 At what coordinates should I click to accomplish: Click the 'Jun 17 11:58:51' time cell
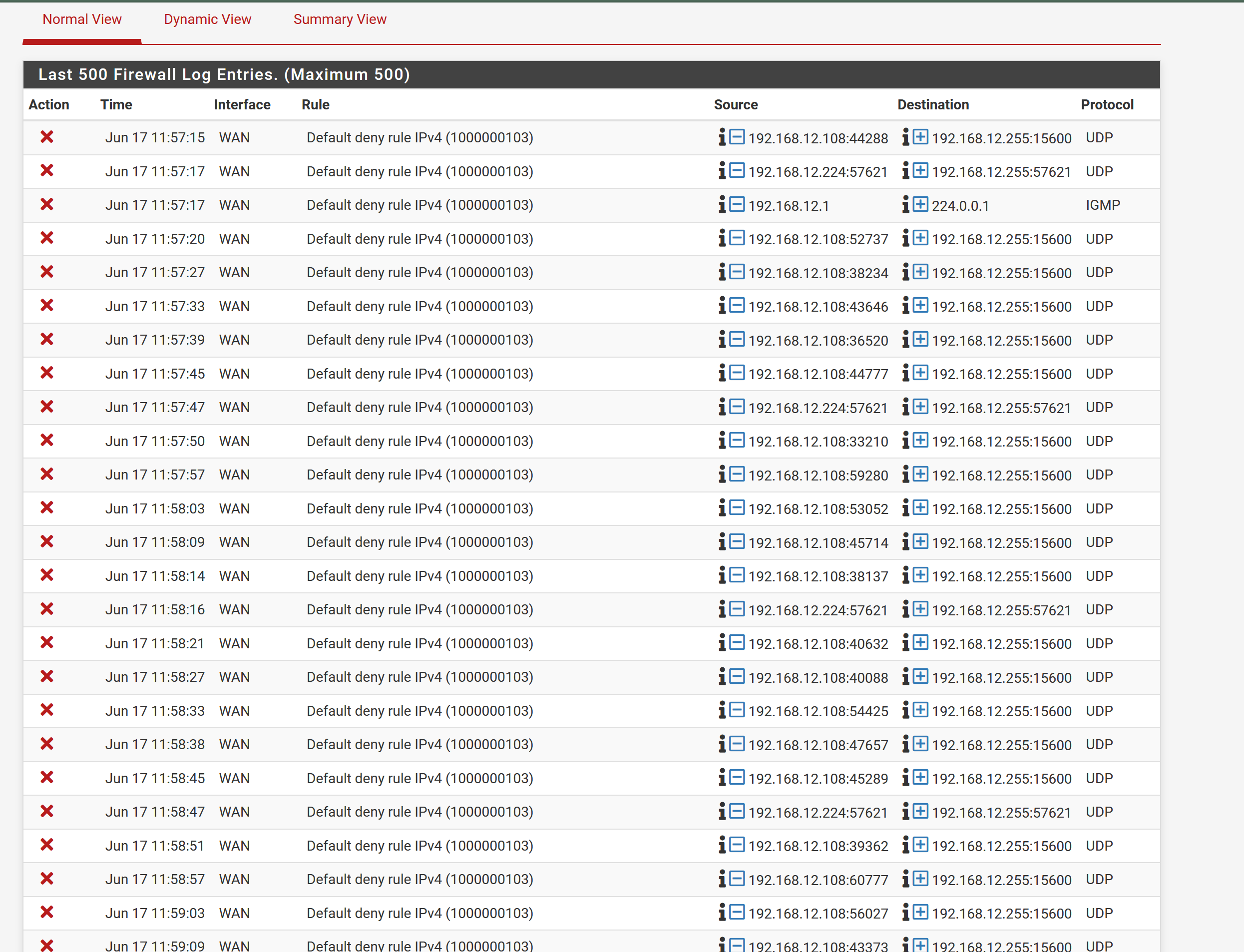(155, 846)
